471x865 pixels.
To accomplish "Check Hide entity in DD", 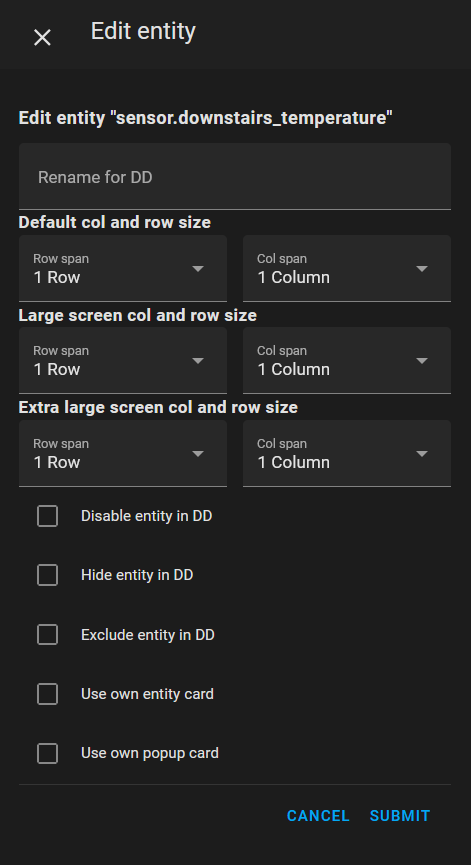I will (x=47, y=575).
